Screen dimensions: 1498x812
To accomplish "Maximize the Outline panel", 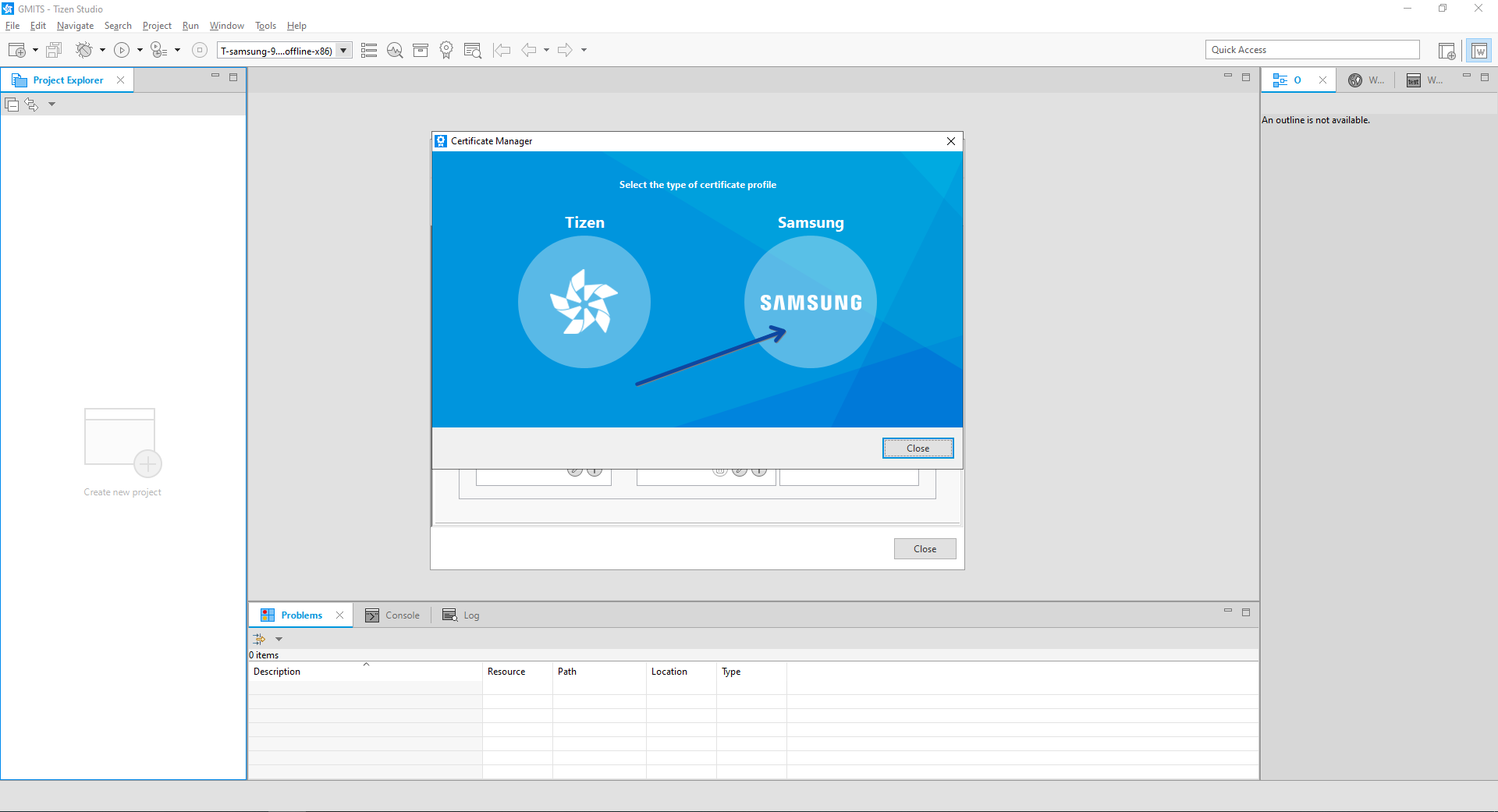I will coord(1485,77).
